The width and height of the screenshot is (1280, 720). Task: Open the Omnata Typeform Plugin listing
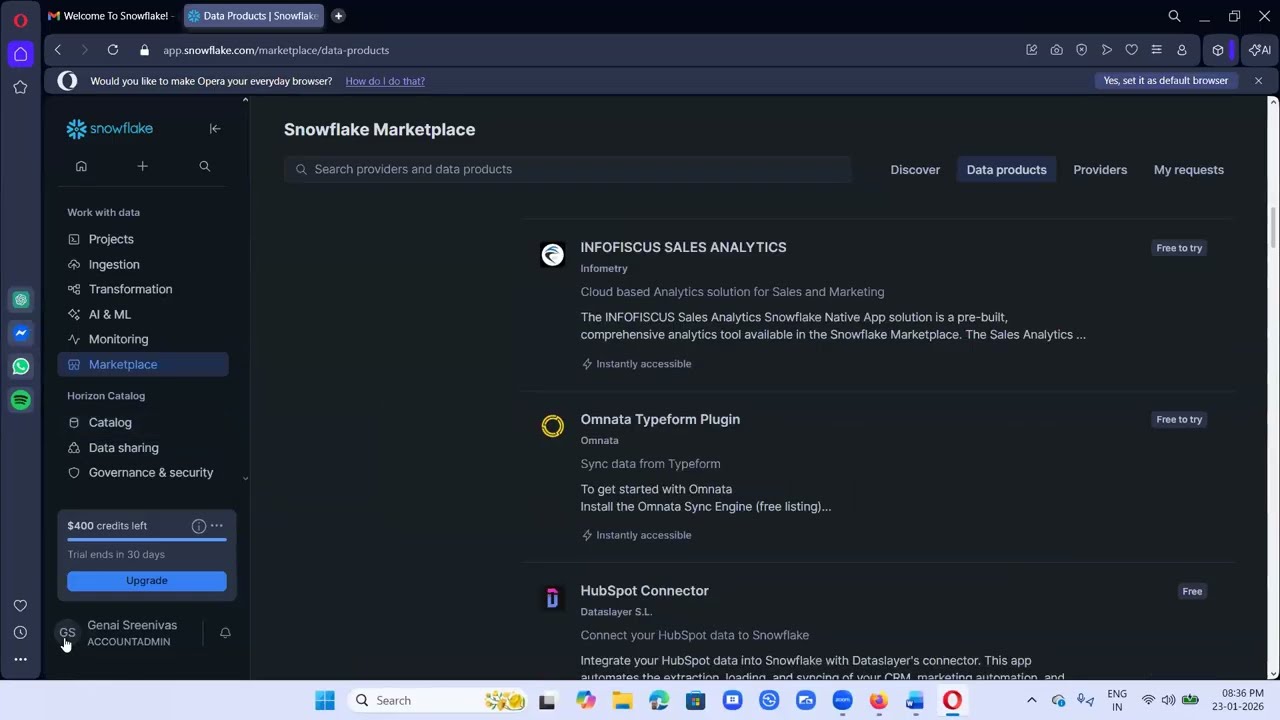click(660, 419)
